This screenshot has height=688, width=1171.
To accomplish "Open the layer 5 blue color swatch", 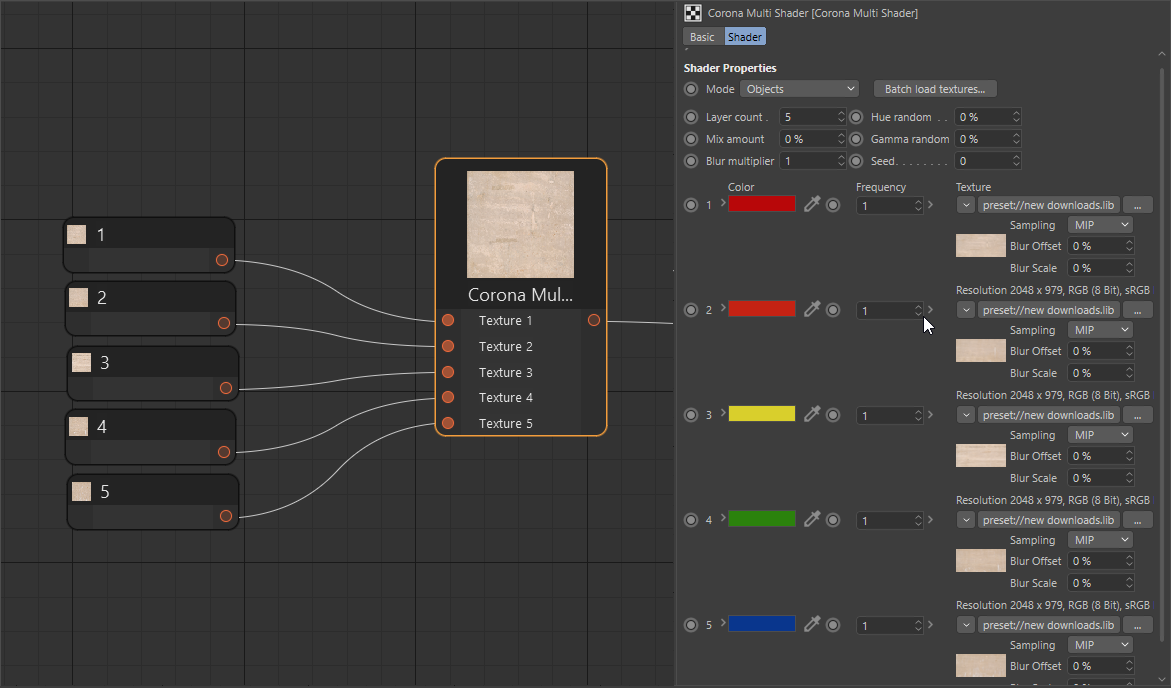I will click(x=762, y=623).
